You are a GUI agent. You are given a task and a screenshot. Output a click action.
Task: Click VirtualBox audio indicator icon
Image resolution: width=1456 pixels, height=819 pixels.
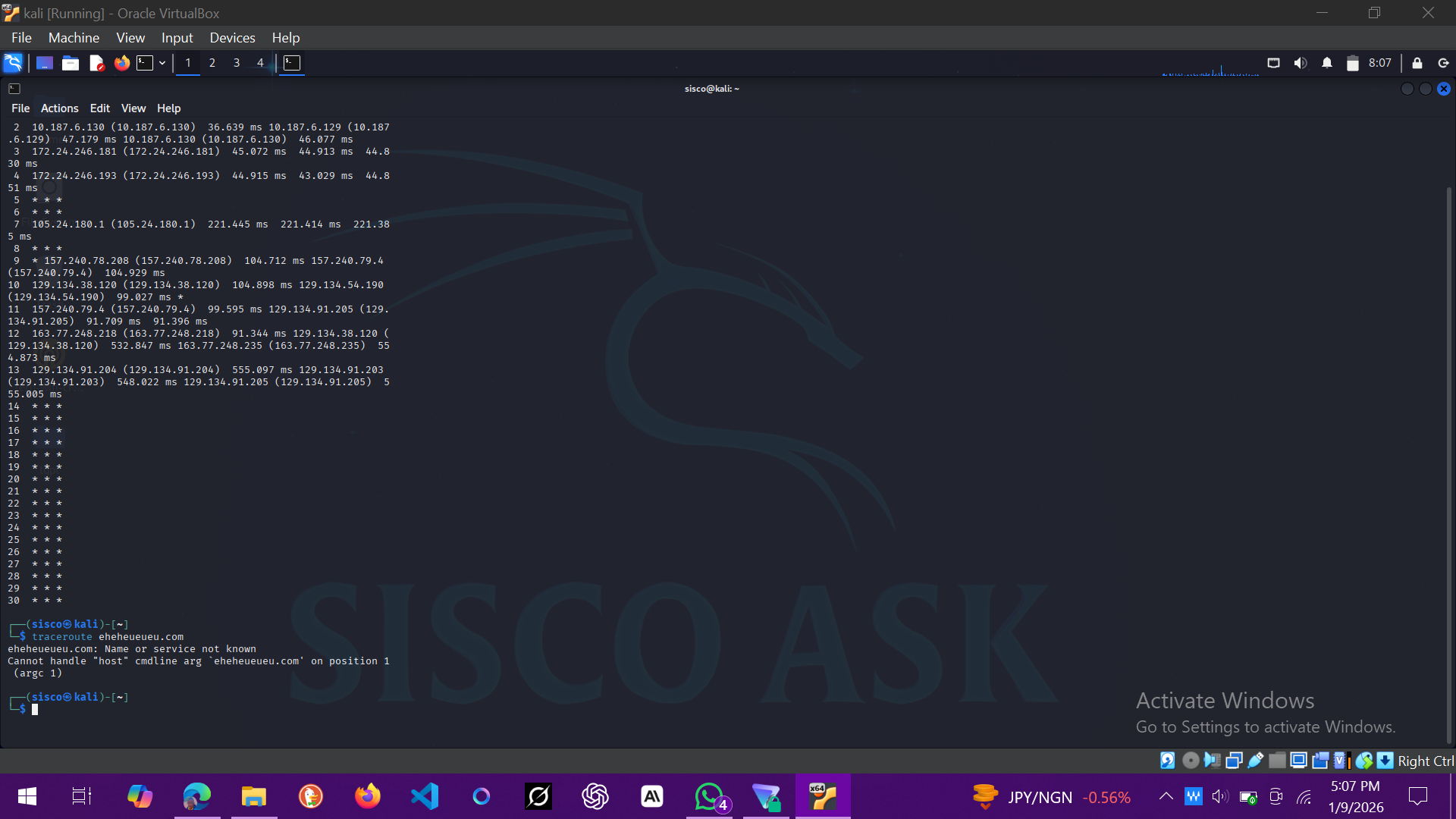1212,761
